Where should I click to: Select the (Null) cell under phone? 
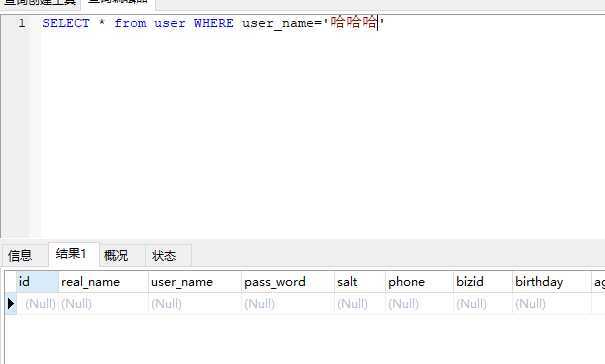point(419,304)
